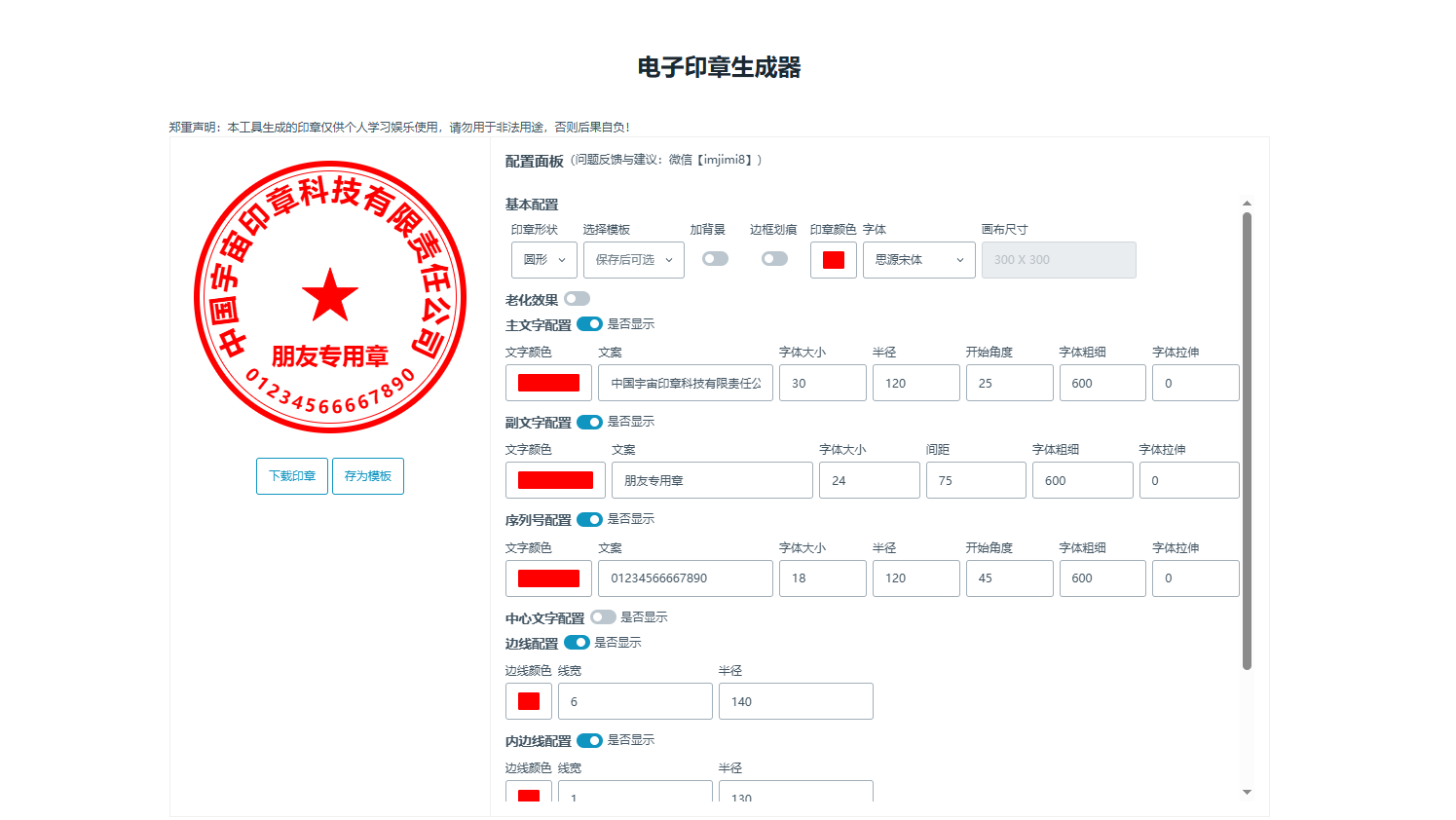1456x820 pixels.
Task: Open the 印章形状 dropdown showing 圆形
Action: [544, 260]
